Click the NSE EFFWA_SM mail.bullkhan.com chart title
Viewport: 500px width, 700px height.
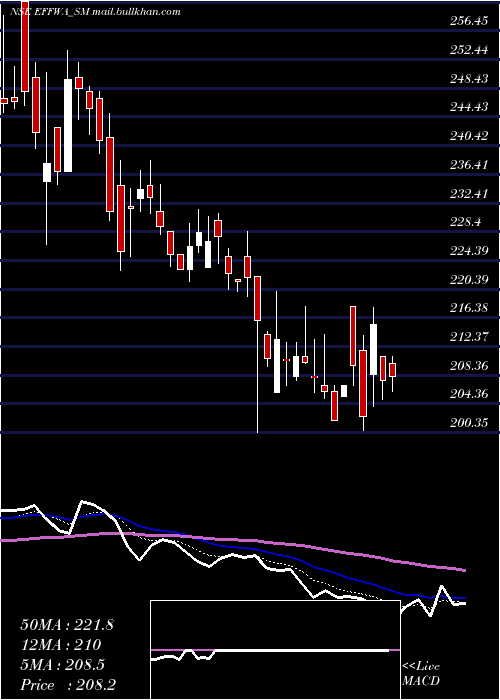[x=95, y=12]
